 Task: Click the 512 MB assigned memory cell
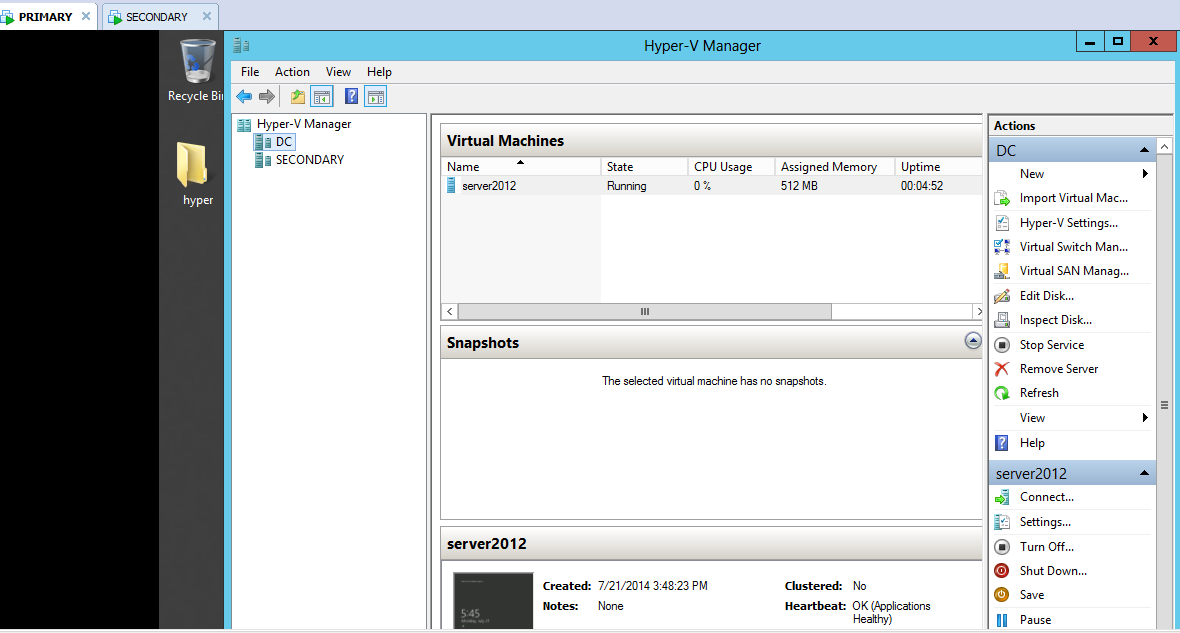[798, 186]
